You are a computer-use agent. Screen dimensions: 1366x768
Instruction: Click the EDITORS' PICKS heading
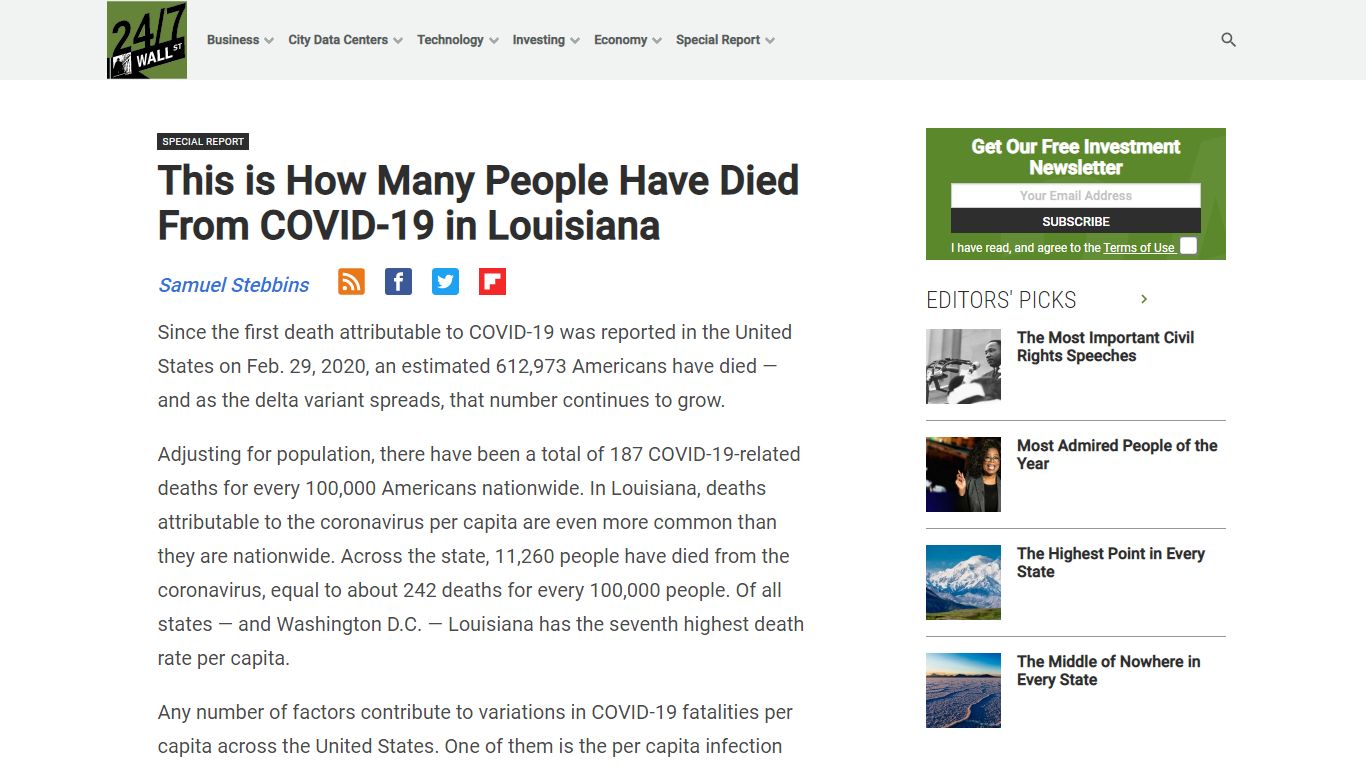click(x=1001, y=300)
